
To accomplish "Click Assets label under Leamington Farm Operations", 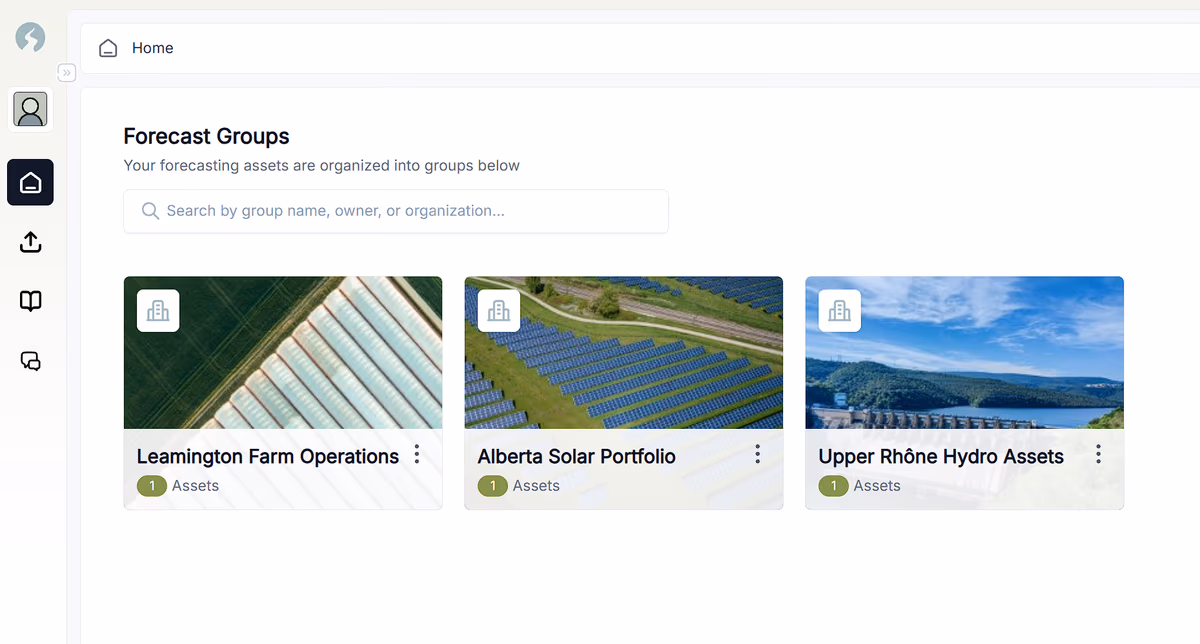I will [195, 486].
